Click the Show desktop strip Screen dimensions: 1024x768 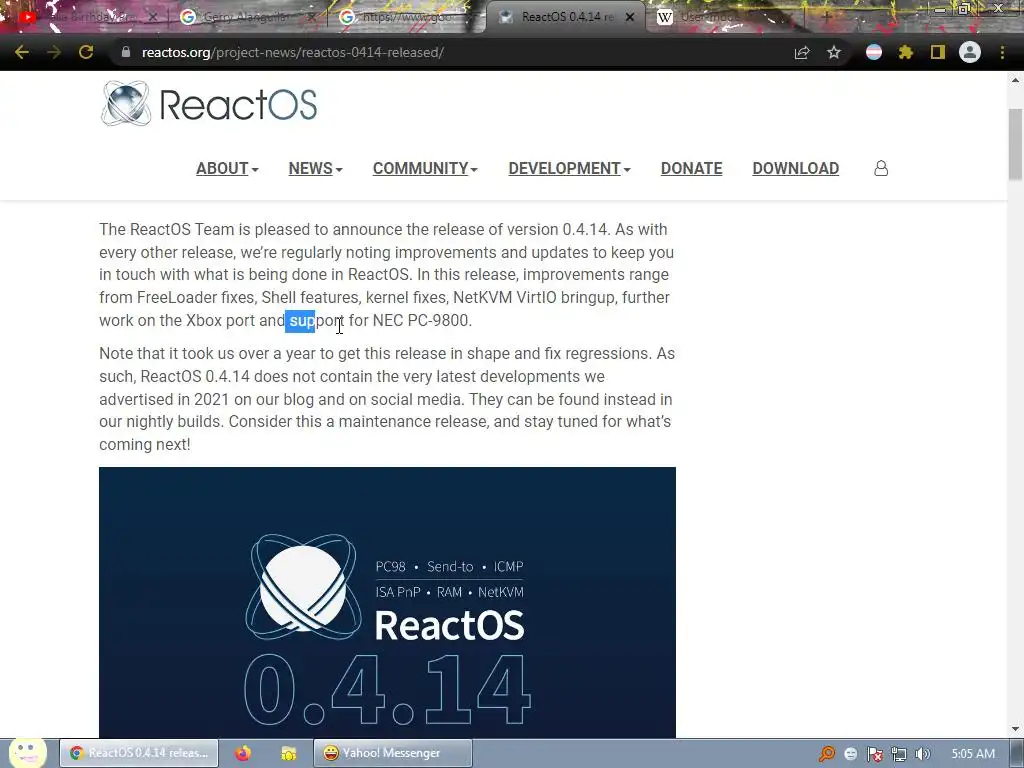(1016, 753)
